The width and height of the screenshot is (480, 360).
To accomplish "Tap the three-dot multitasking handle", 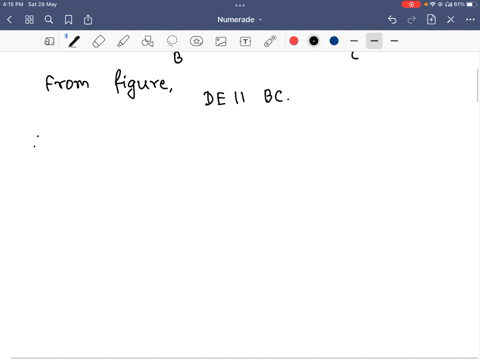I will (x=240, y=5).
